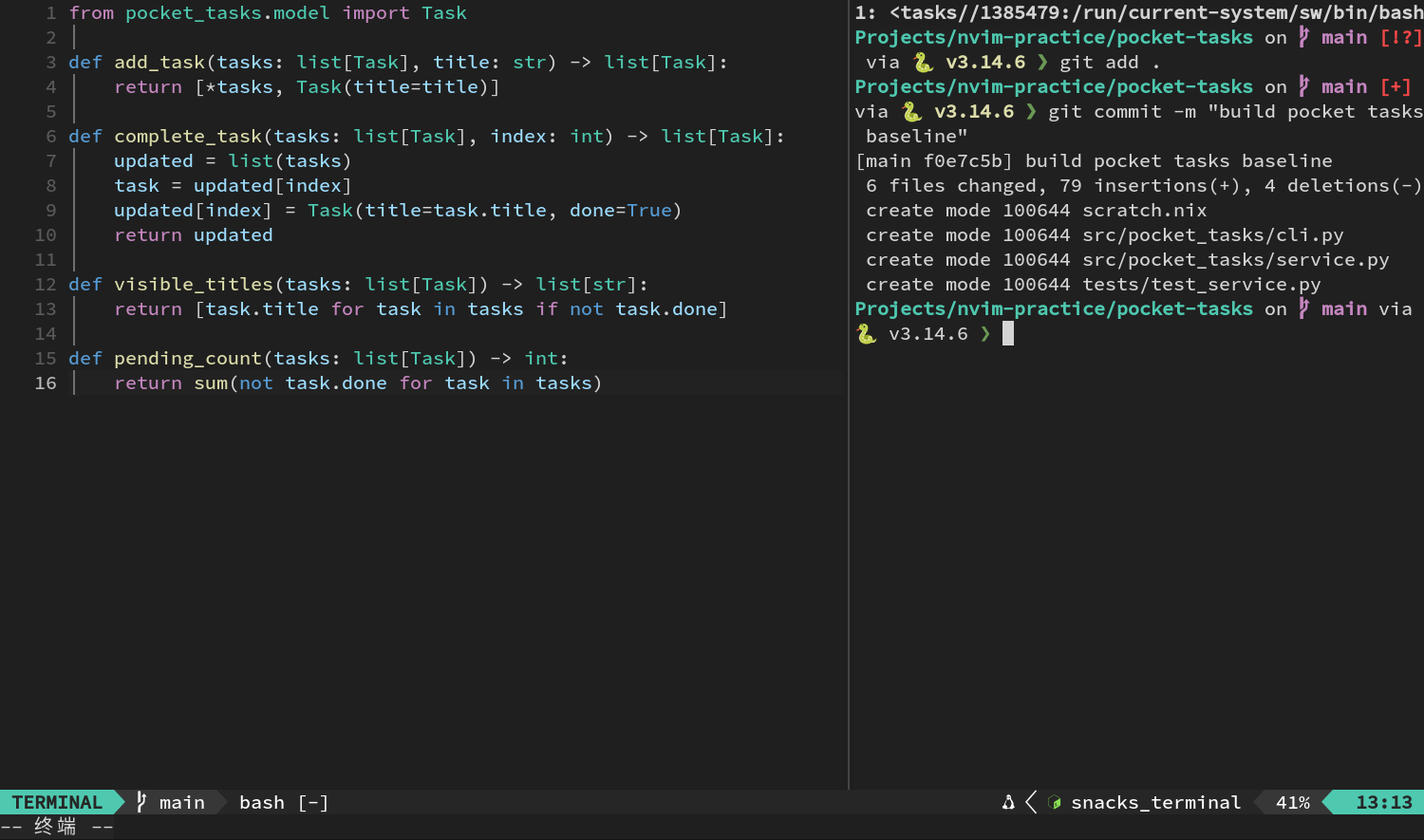Click 'src/pocket_tasks/service.py' in the commit output
1424x840 pixels.
pyautogui.click(x=1236, y=260)
